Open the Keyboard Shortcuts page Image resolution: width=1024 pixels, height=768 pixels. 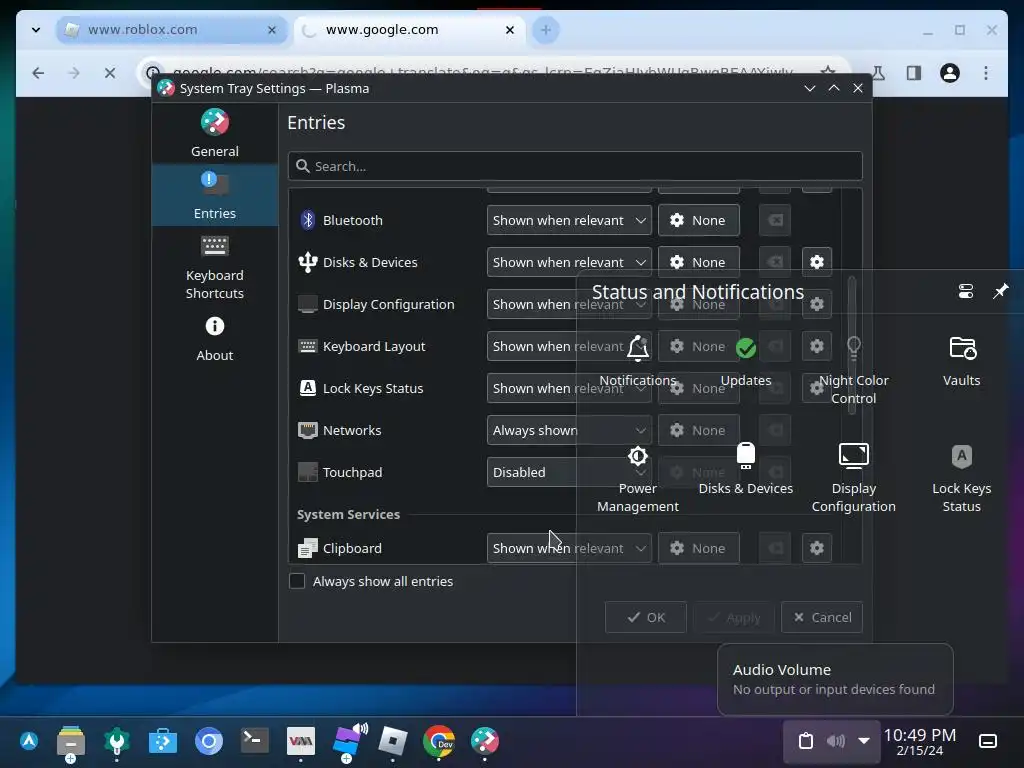click(214, 266)
